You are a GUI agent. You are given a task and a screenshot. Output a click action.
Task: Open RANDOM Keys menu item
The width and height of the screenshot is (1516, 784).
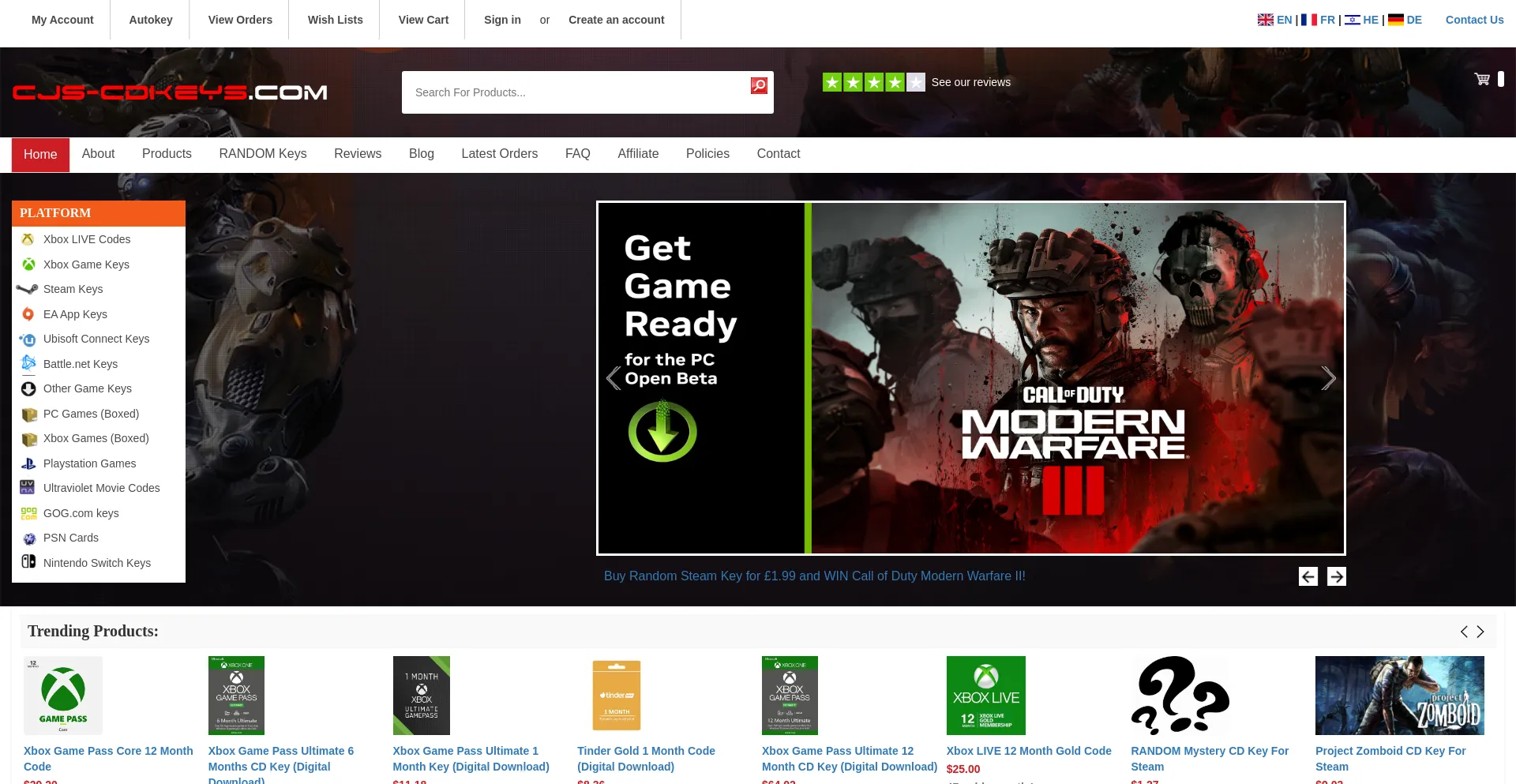(x=263, y=154)
